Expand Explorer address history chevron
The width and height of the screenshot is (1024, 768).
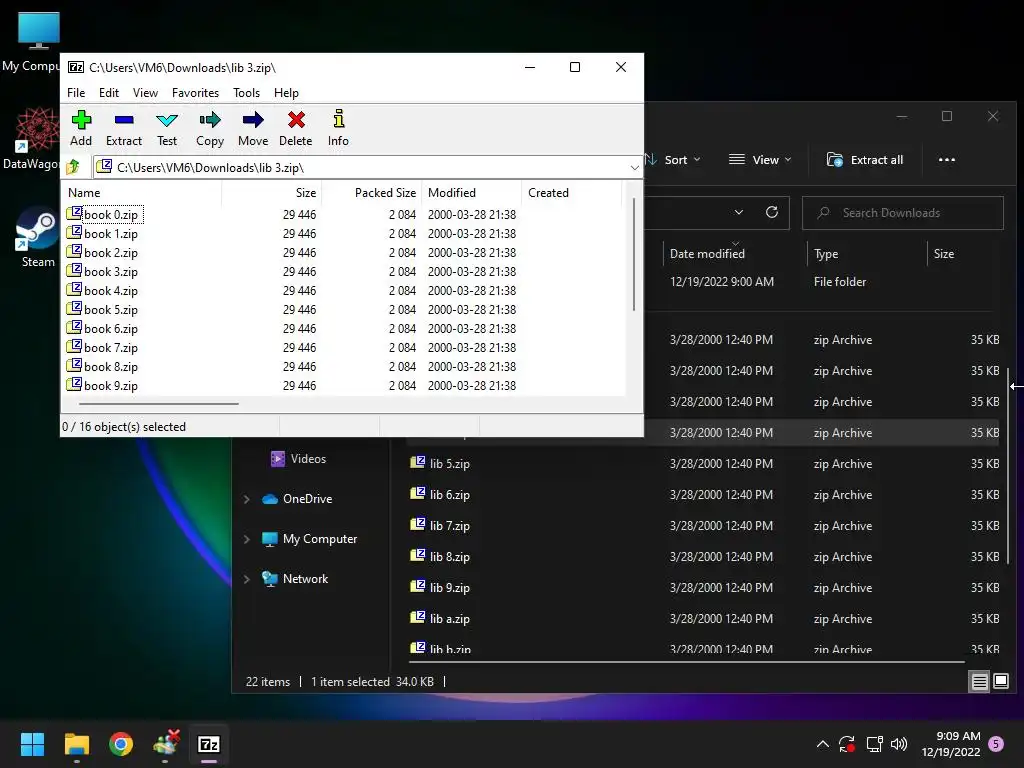pyautogui.click(x=739, y=212)
